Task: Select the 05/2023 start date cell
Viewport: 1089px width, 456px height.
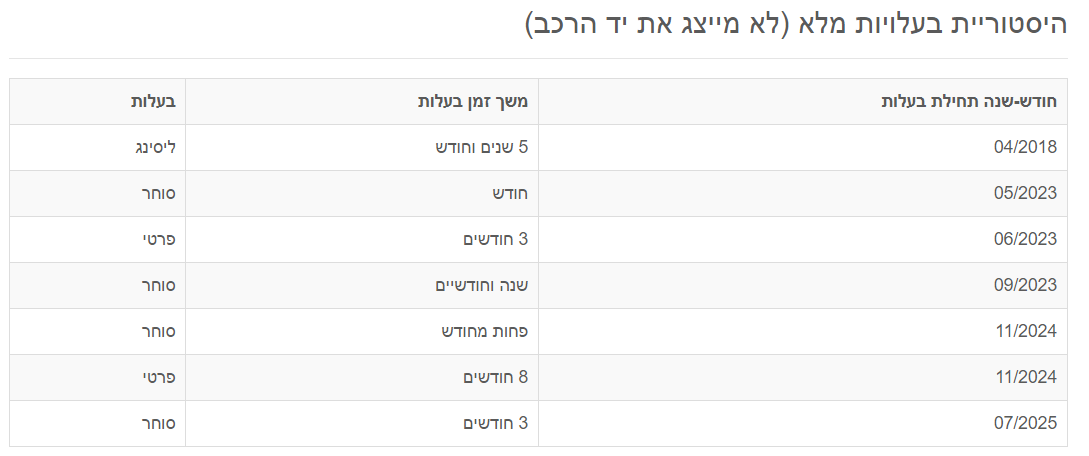Action: (x=1025, y=194)
